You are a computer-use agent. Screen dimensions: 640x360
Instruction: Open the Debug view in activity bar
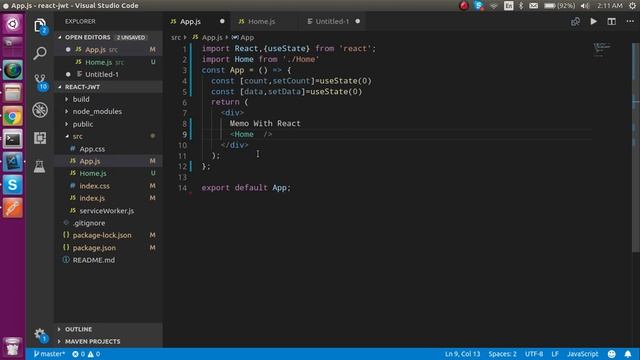coord(40,110)
